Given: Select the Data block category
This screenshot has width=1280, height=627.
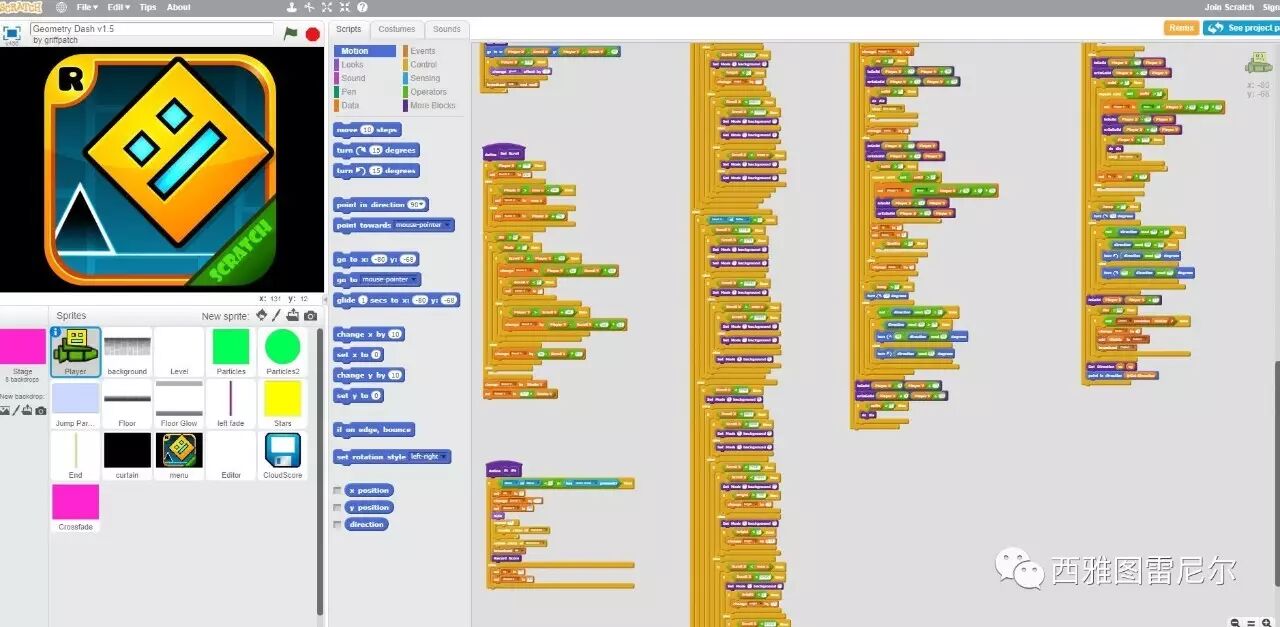Looking at the screenshot, I should (x=350, y=105).
